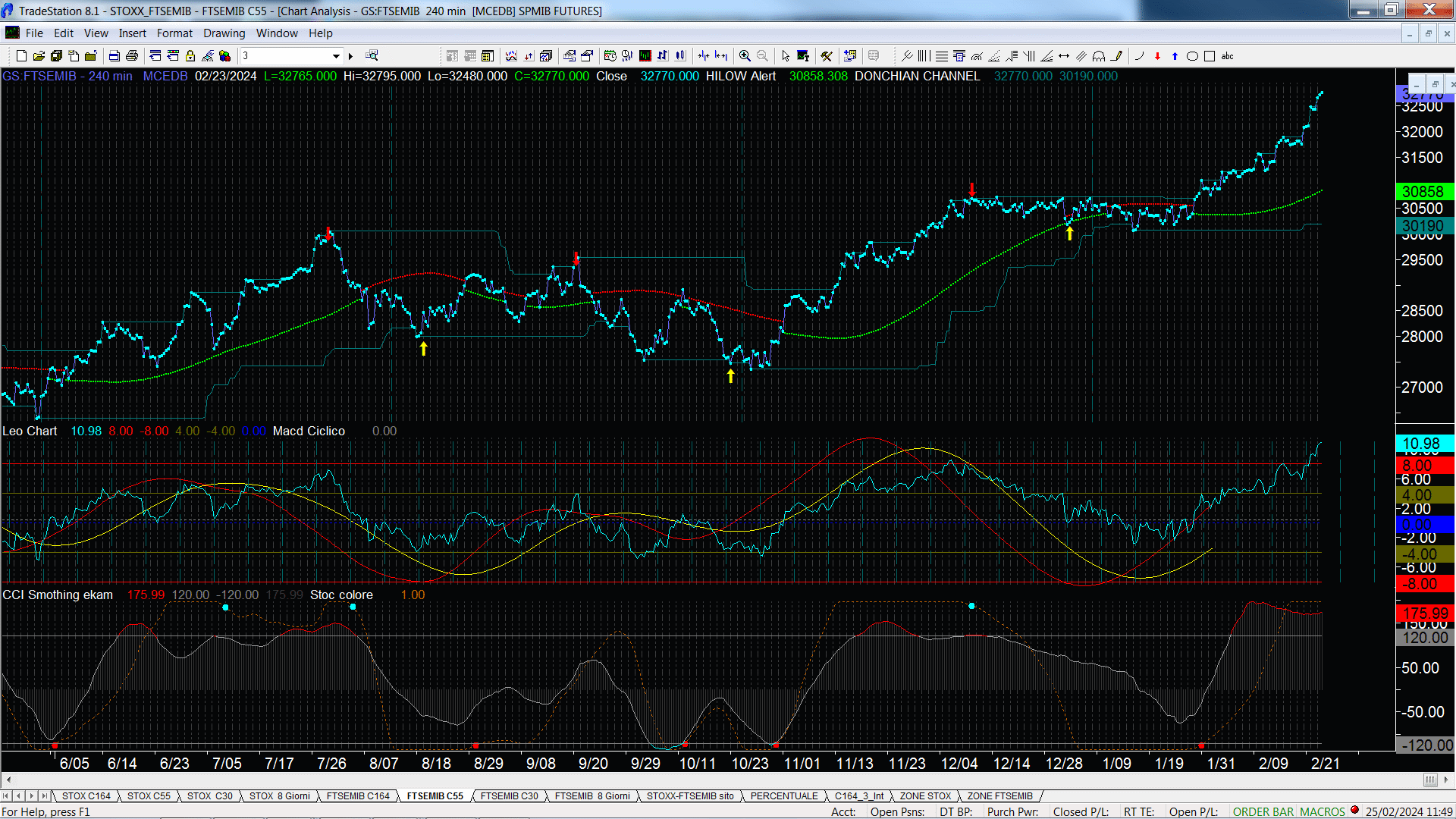The height and width of the screenshot is (819, 1456).
Task: Click the green 30858 price marker
Action: pyautogui.click(x=1424, y=192)
